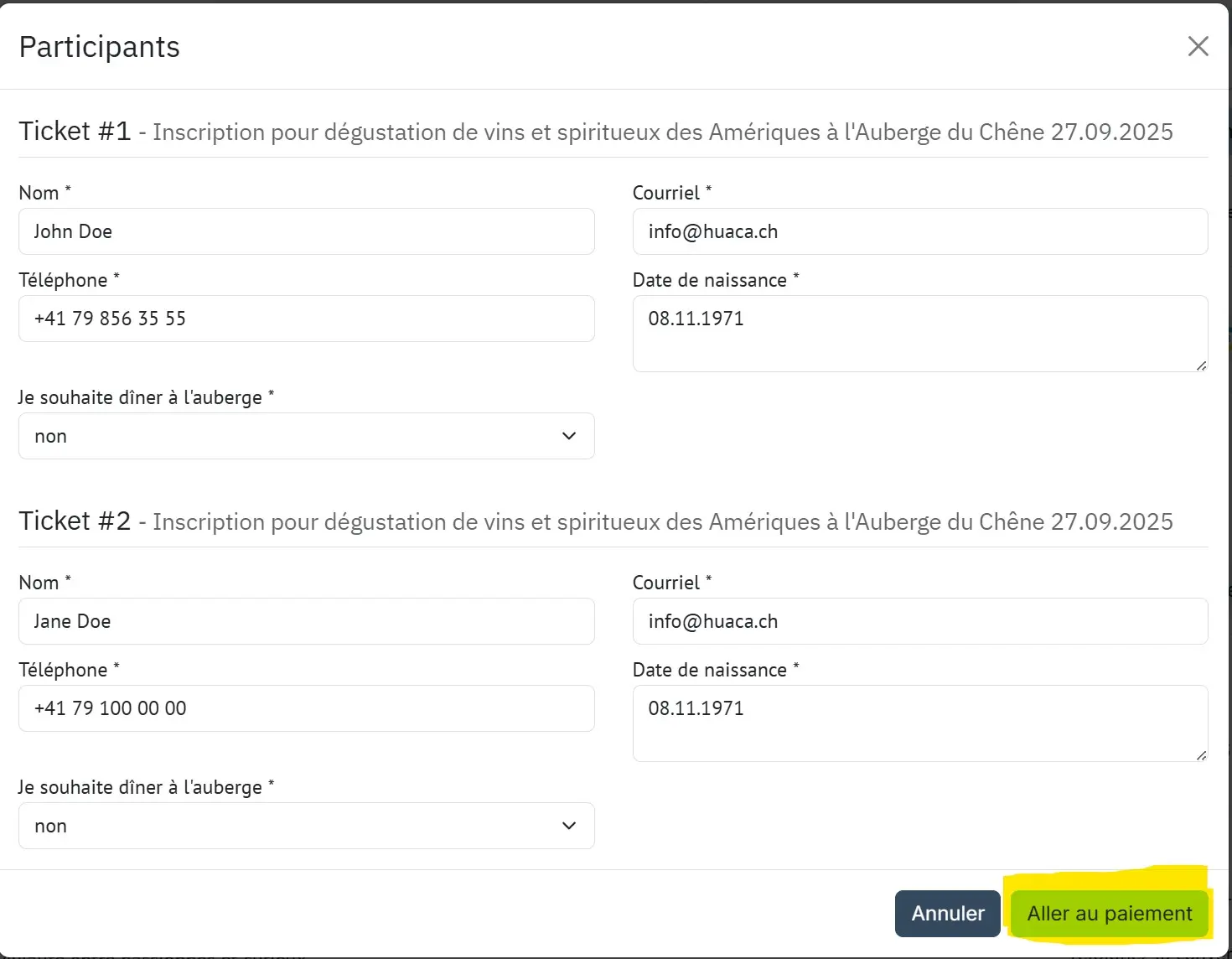Click the Ticket #1 Téléphone field
1232x959 pixels.
307,319
